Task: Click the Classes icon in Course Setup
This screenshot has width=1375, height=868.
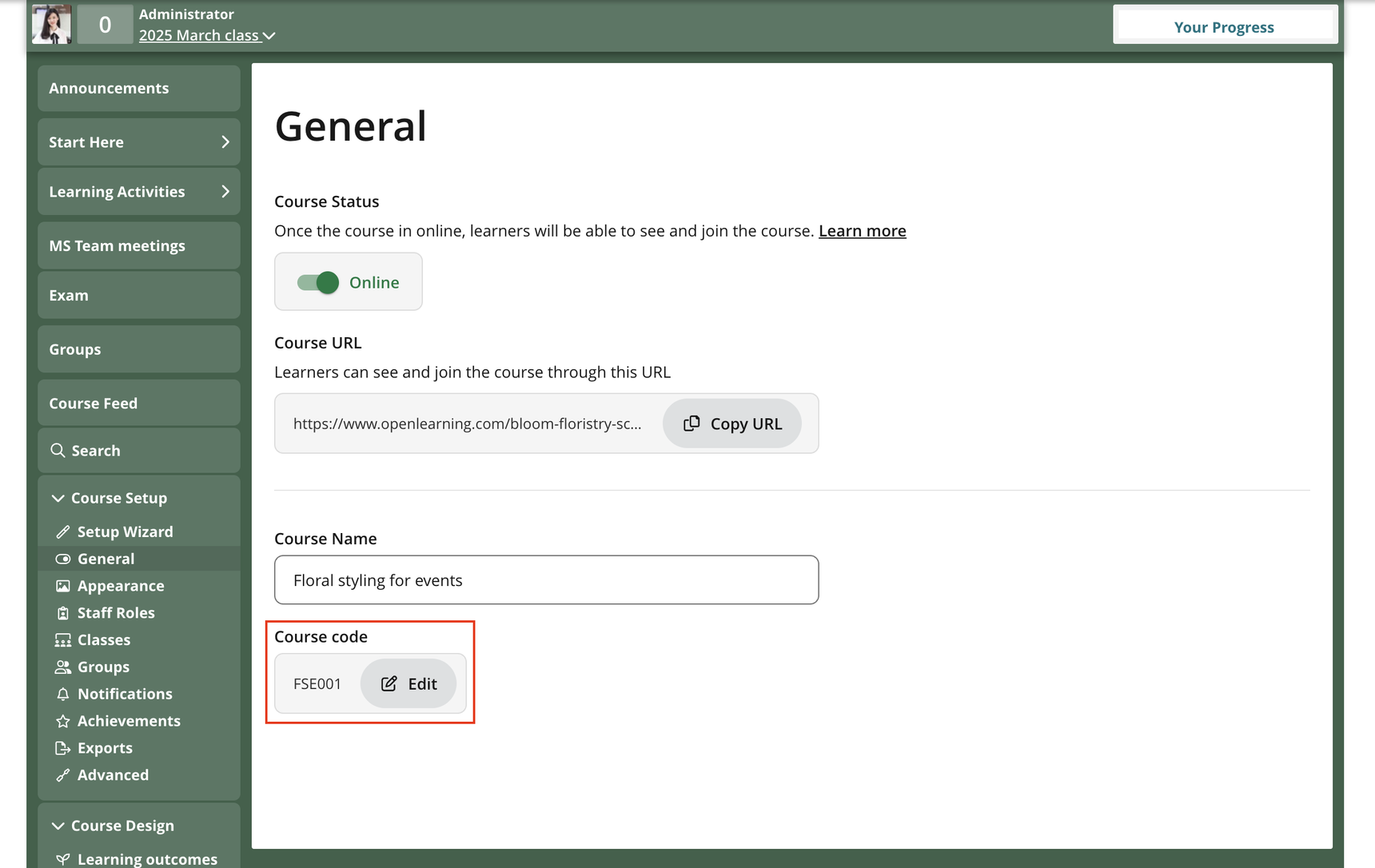Action: 63,640
